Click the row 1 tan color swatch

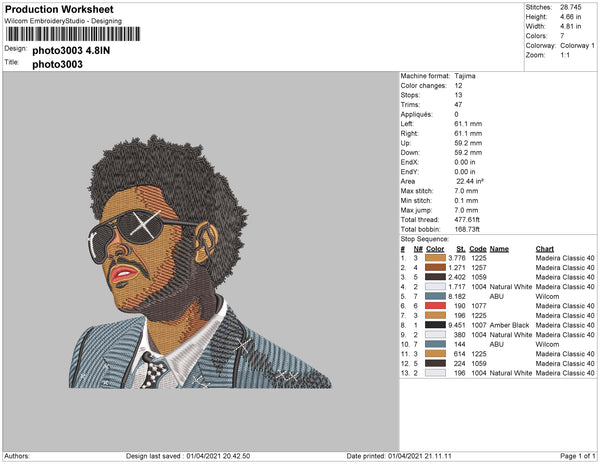point(435,258)
